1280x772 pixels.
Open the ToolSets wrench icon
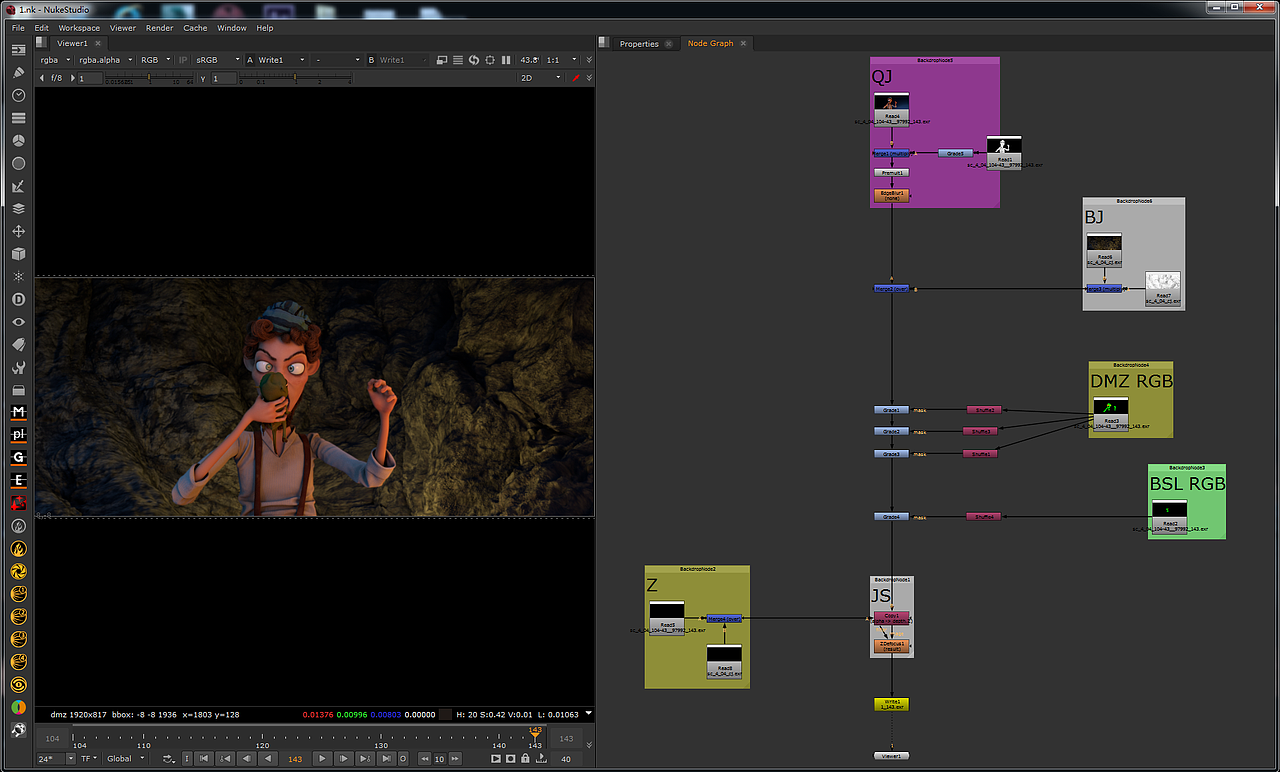[x=18, y=367]
